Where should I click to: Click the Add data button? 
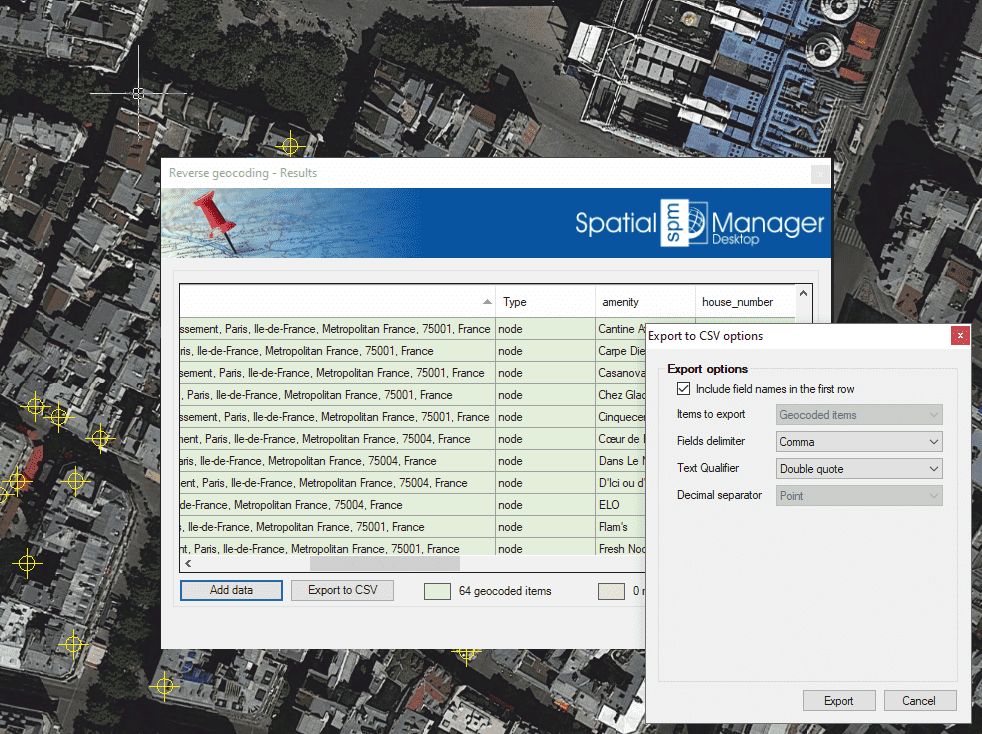coord(231,591)
